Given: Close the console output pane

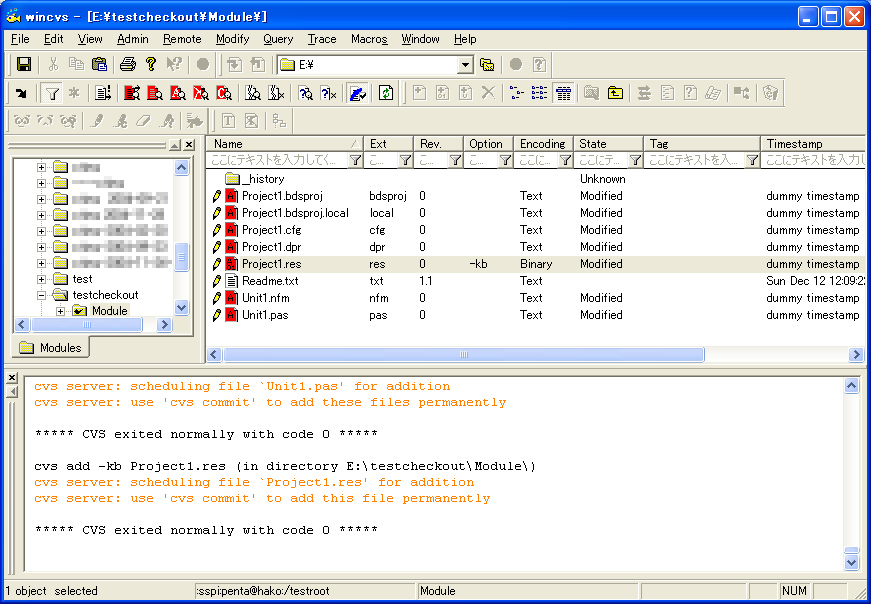Looking at the screenshot, I should click(12, 378).
